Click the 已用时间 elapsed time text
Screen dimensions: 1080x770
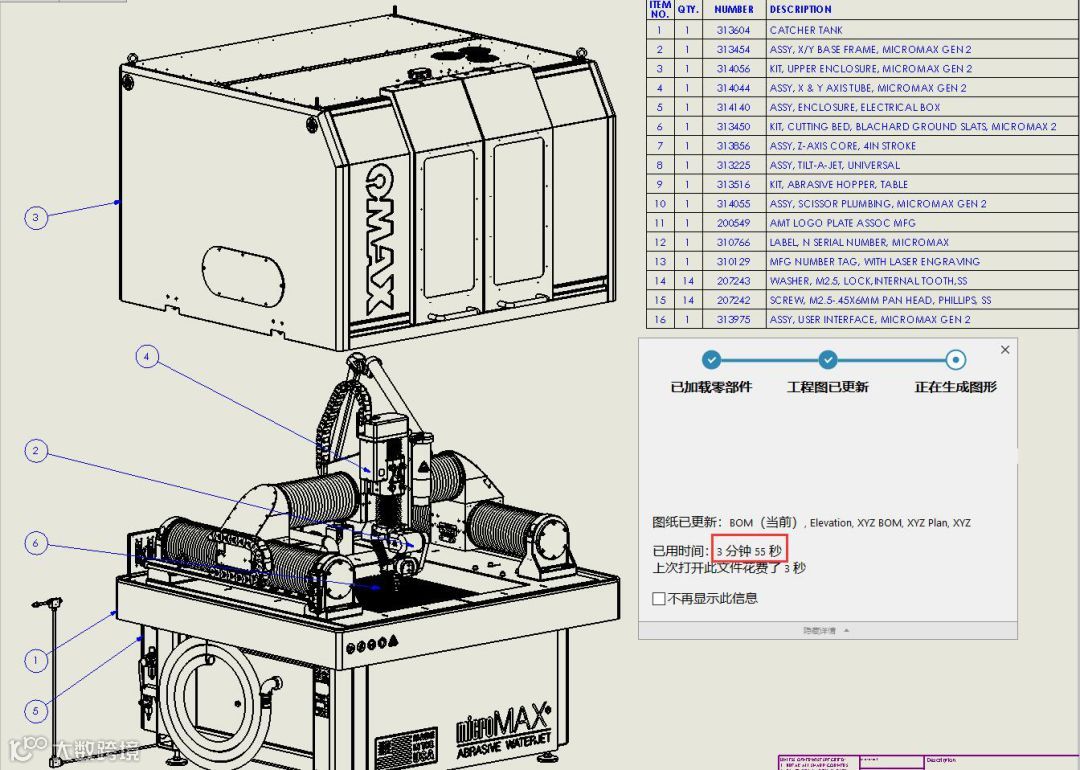(x=717, y=551)
